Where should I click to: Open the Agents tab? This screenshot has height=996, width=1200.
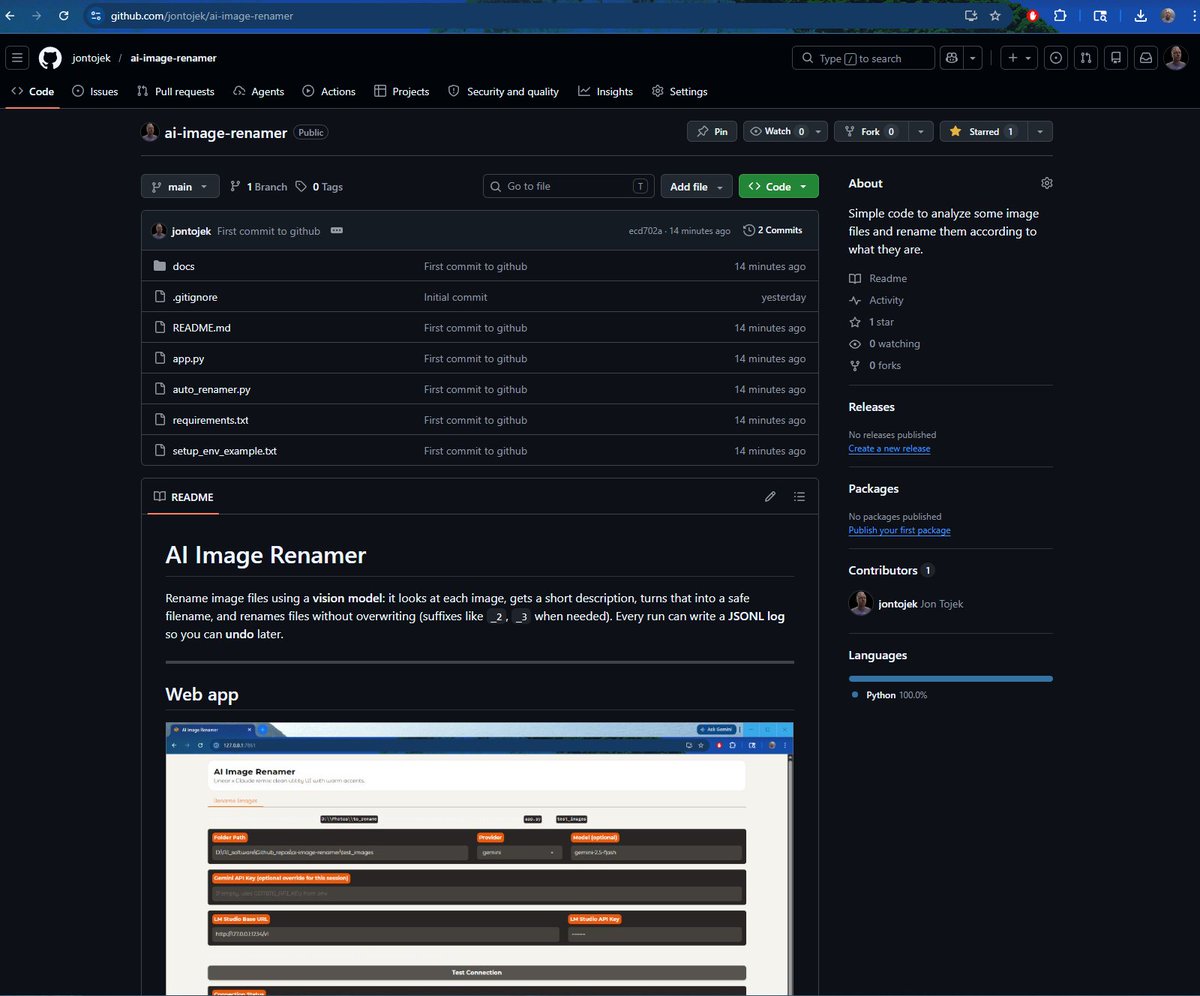tap(258, 91)
